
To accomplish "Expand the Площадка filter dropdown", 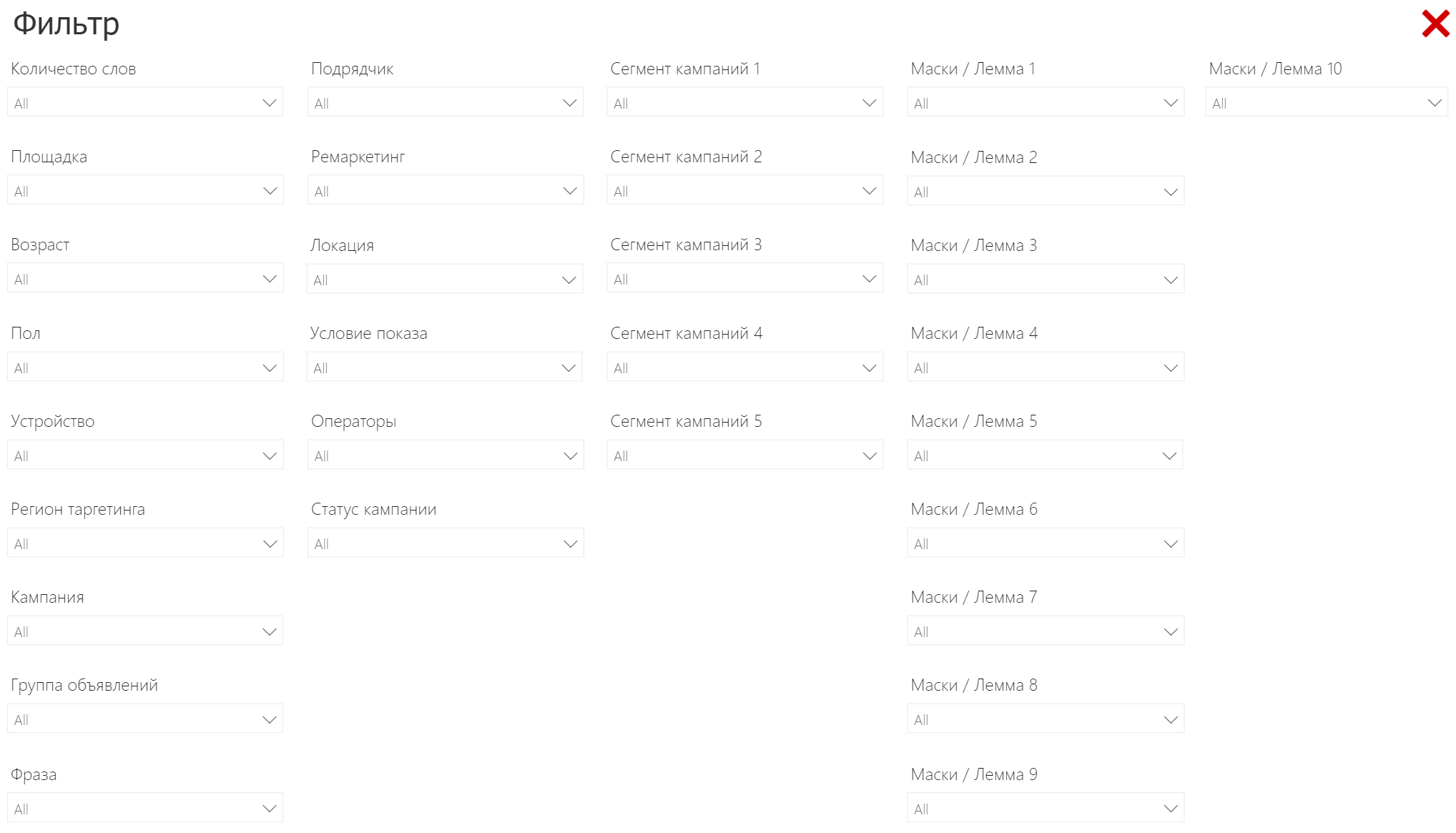I will coord(145,191).
